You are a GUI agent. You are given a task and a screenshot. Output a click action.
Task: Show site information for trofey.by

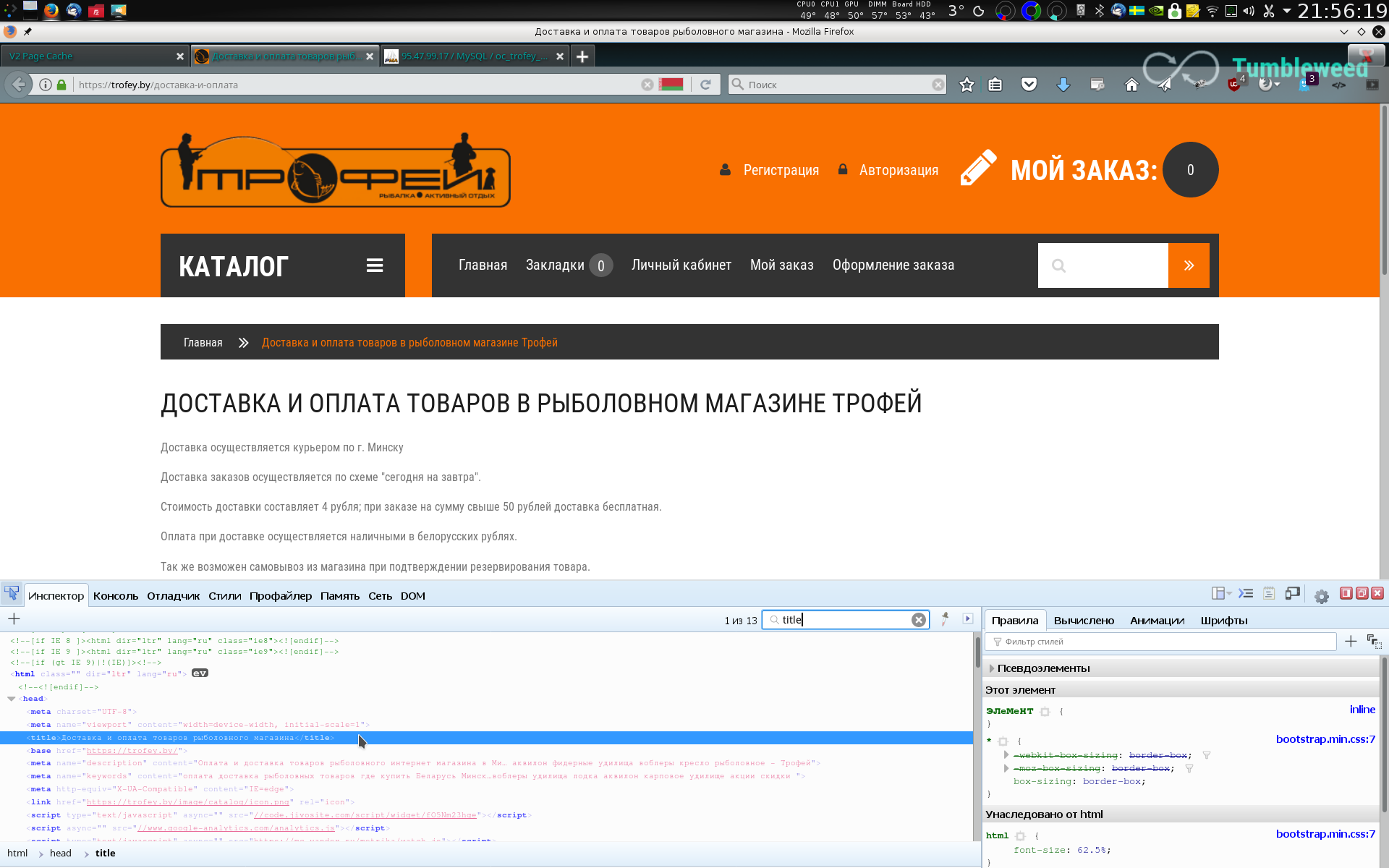pyautogui.click(x=45, y=85)
